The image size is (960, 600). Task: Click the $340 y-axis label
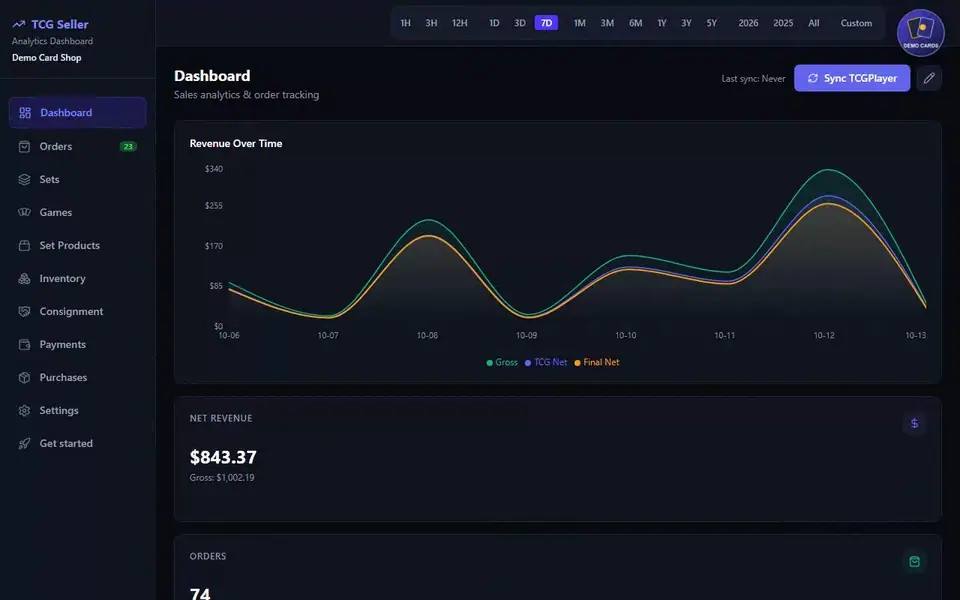click(x=214, y=169)
